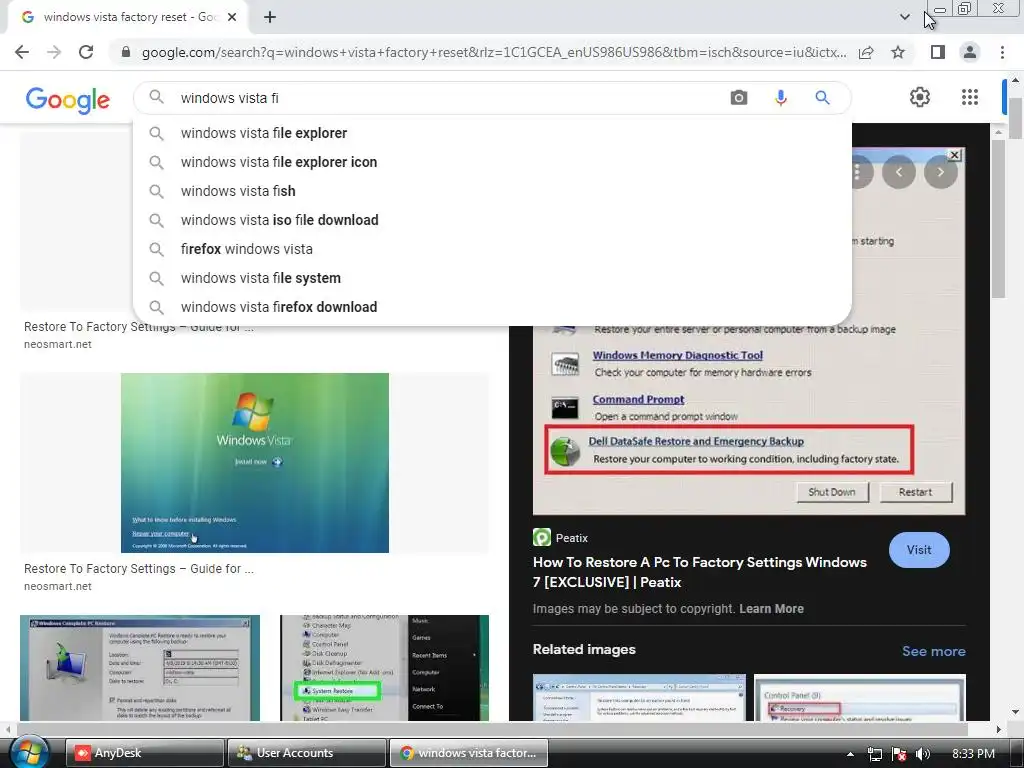Go back using the browser back arrow
1024x768 pixels.
point(22,52)
